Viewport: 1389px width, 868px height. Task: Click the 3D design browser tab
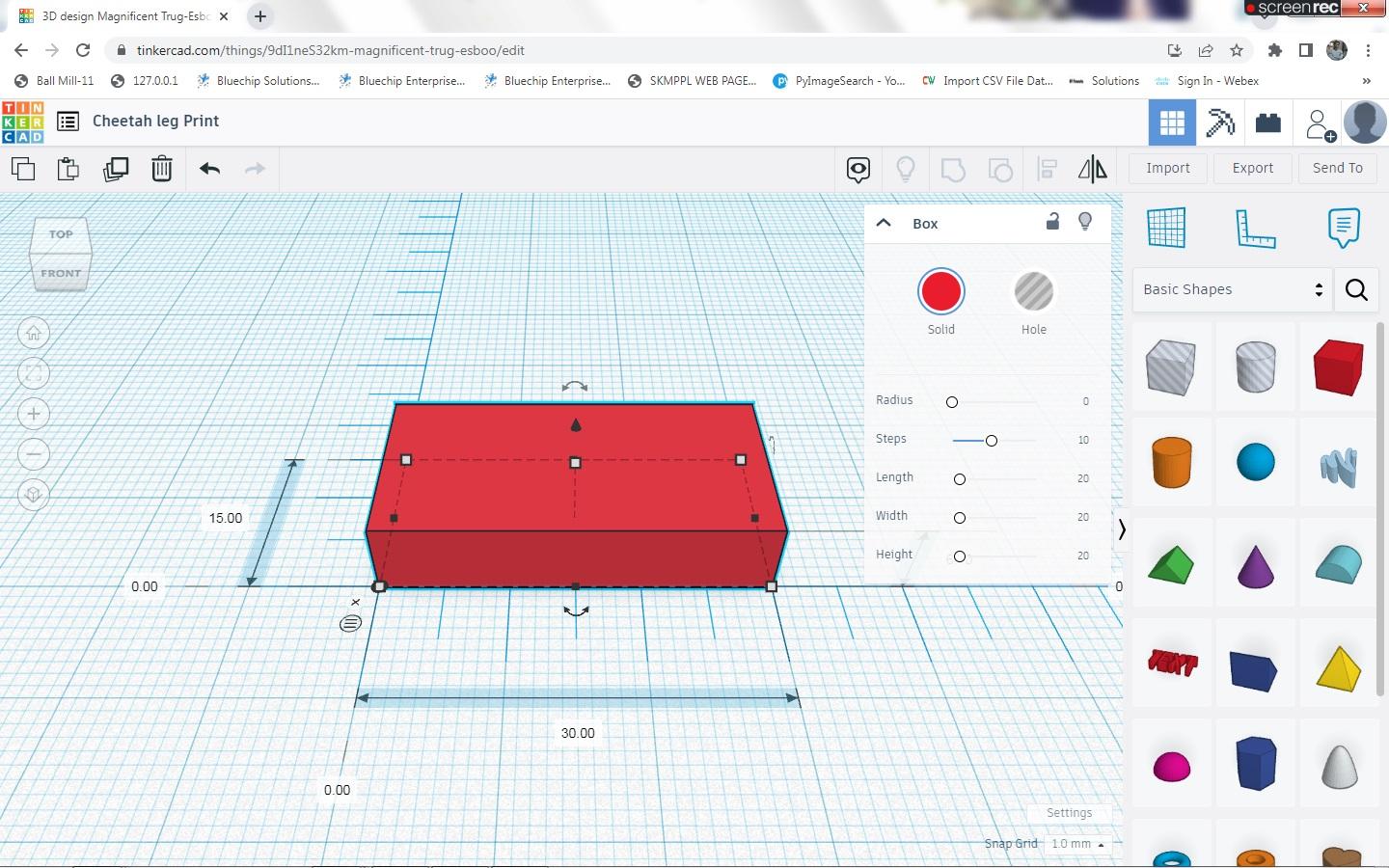pyautogui.click(x=125, y=16)
